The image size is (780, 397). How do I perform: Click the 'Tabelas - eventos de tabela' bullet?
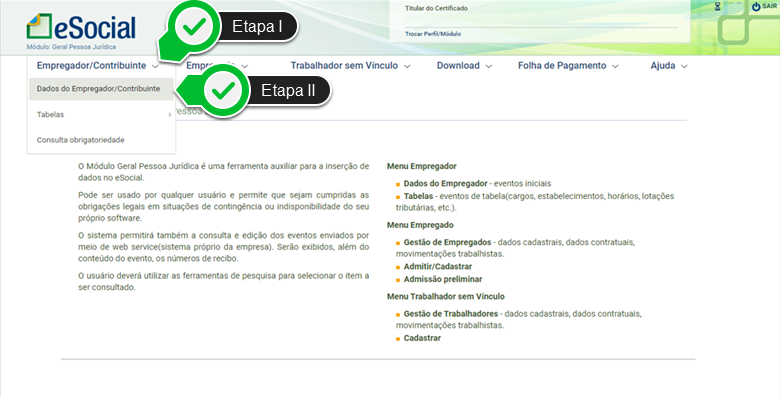tap(535, 202)
